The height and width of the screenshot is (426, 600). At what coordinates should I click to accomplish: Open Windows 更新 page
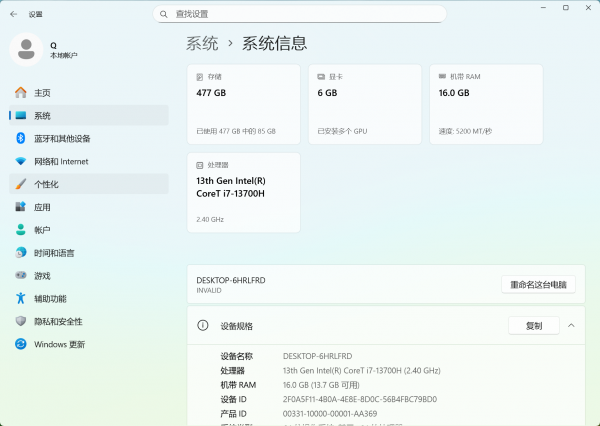tap(89, 344)
